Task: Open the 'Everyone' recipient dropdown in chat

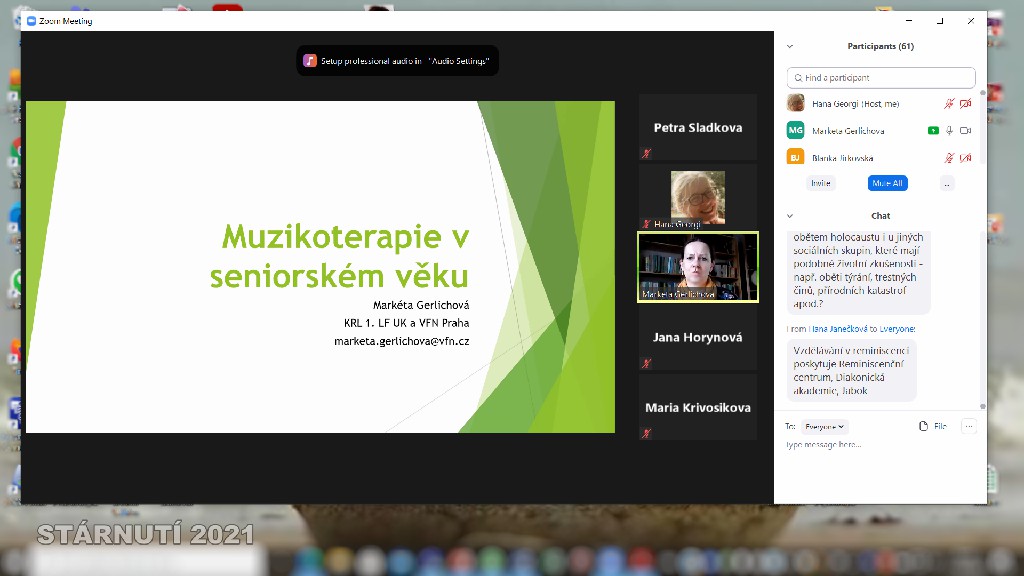Action: [x=825, y=426]
